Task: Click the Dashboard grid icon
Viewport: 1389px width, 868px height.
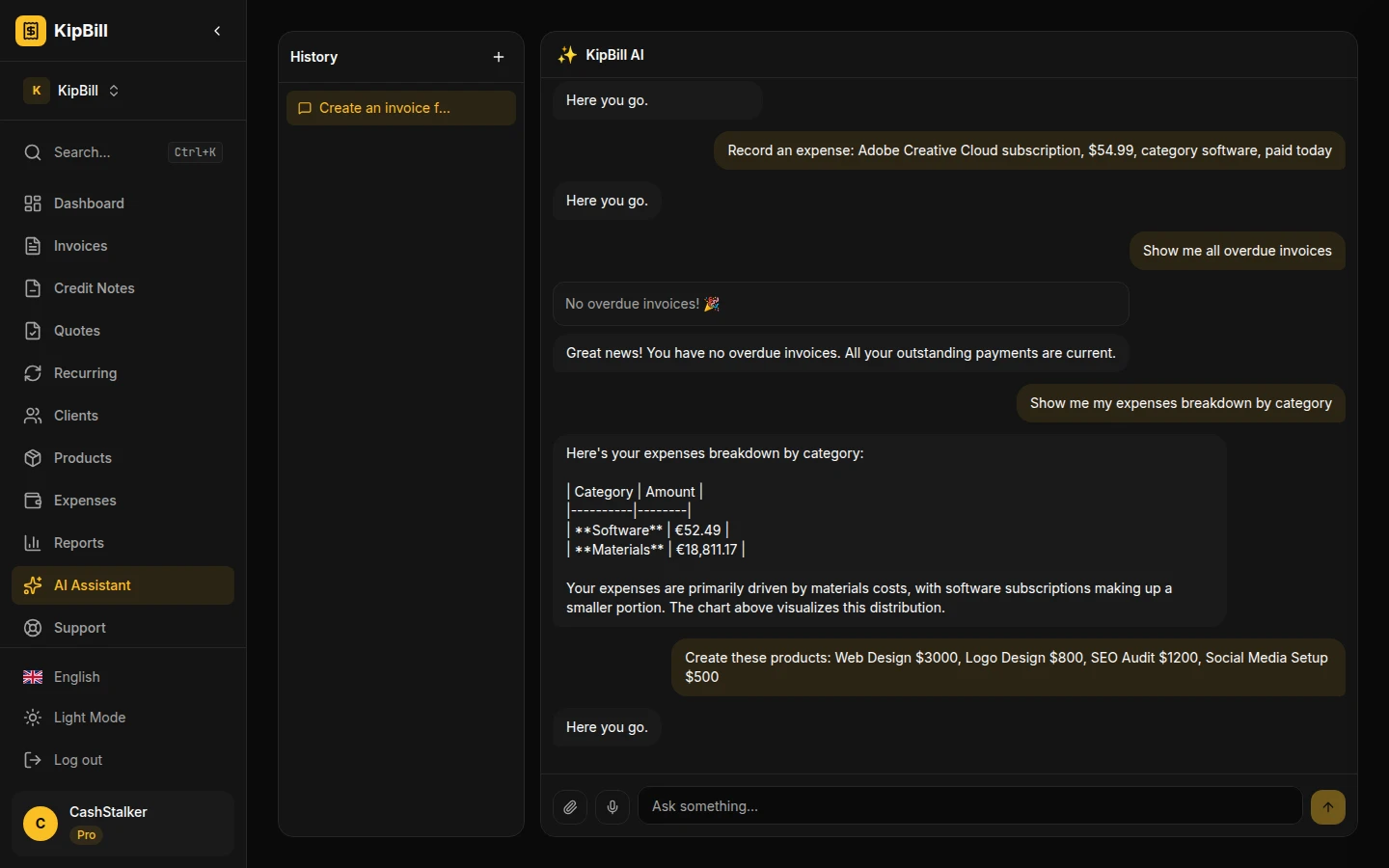Action: tap(33, 203)
